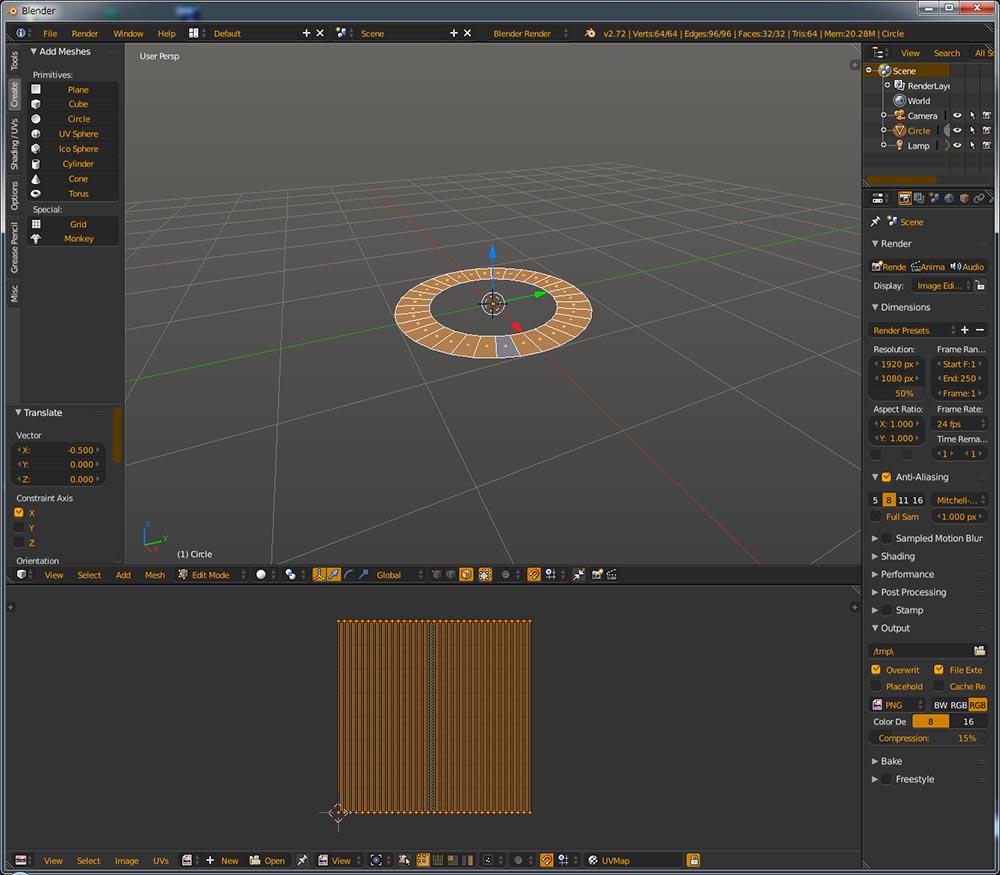1000x875 pixels.
Task: Expand RenderLayers node in outliner
Action: click(x=887, y=85)
